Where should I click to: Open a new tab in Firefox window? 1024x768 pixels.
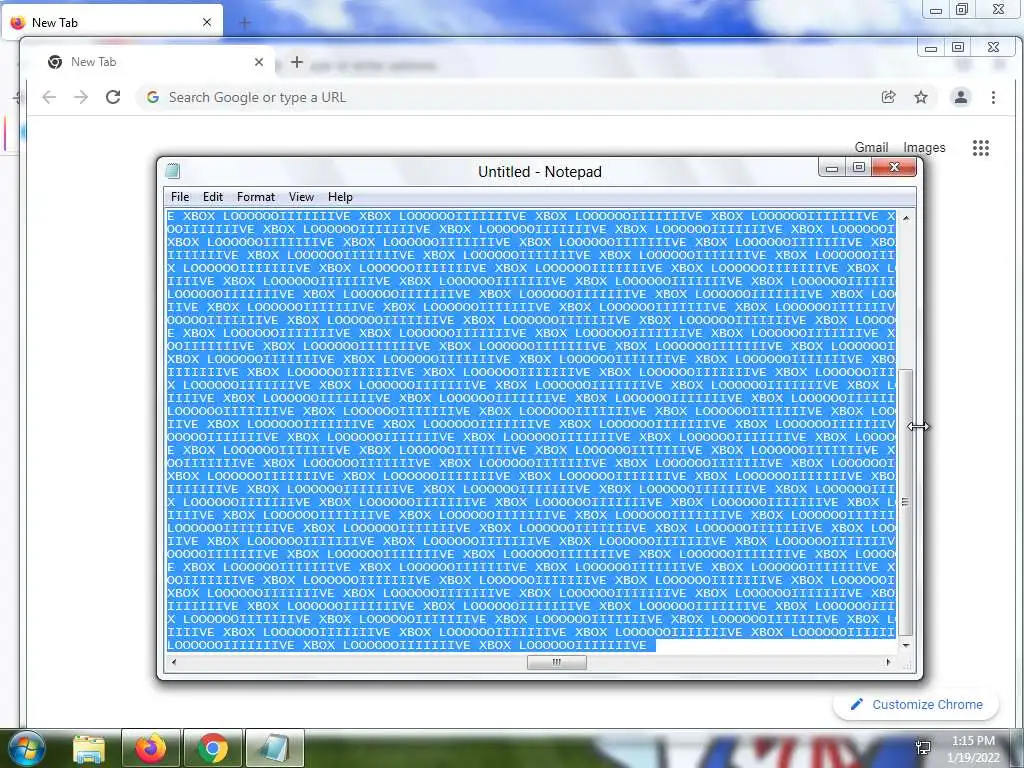click(245, 24)
